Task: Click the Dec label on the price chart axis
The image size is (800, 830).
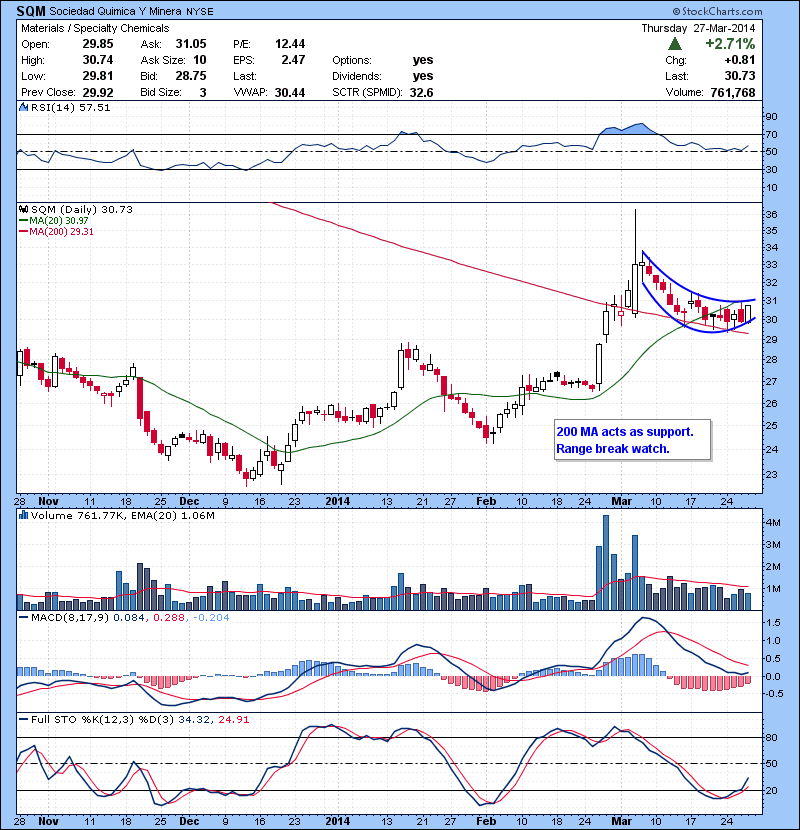Action: (x=189, y=501)
